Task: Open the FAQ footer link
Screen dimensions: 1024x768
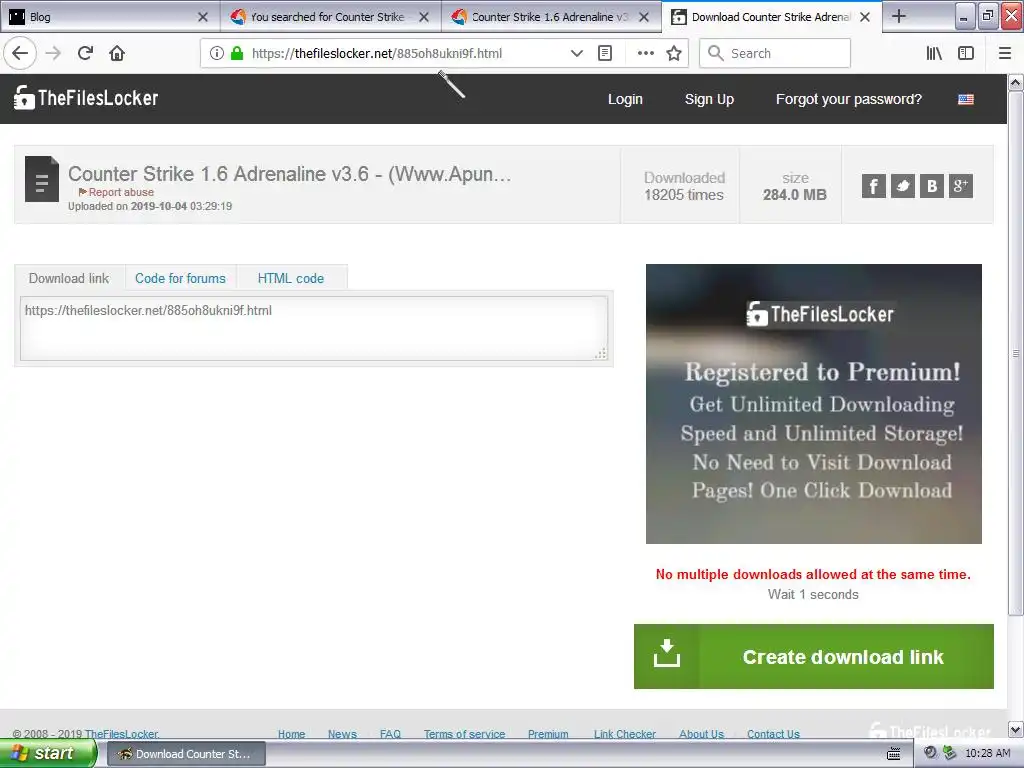Action: (391, 734)
